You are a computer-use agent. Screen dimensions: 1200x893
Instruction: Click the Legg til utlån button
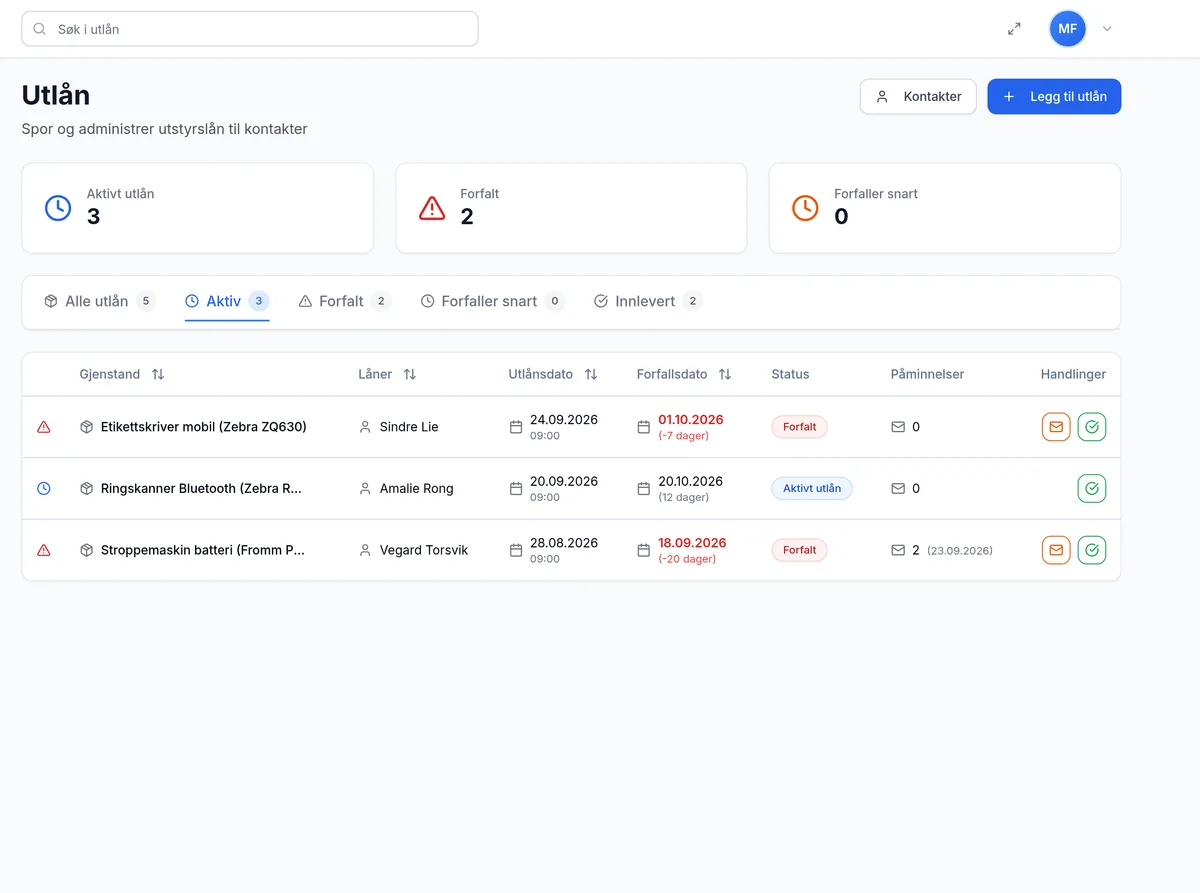click(x=1054, y=97)
